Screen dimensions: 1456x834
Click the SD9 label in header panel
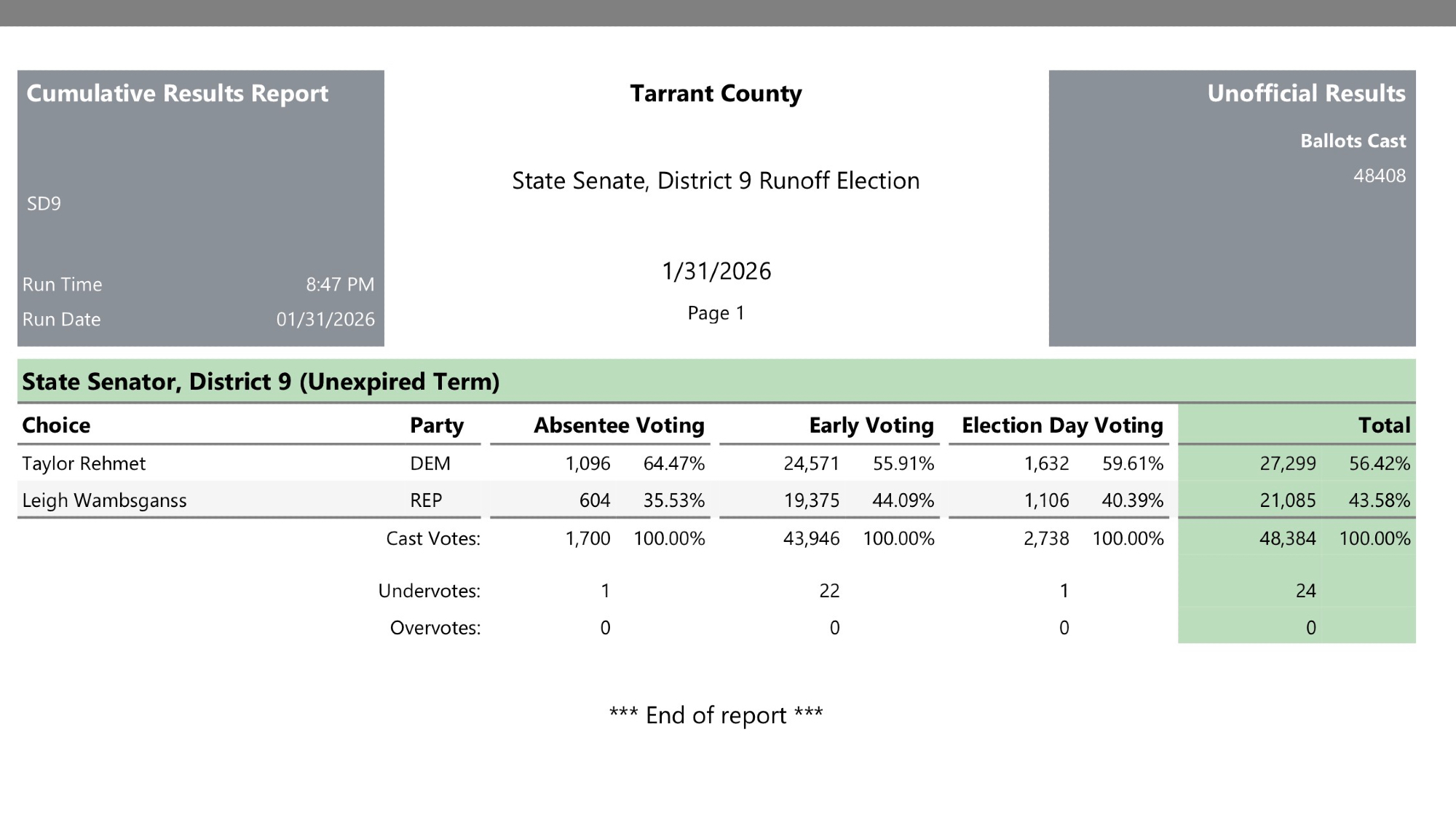coord(44,203)
